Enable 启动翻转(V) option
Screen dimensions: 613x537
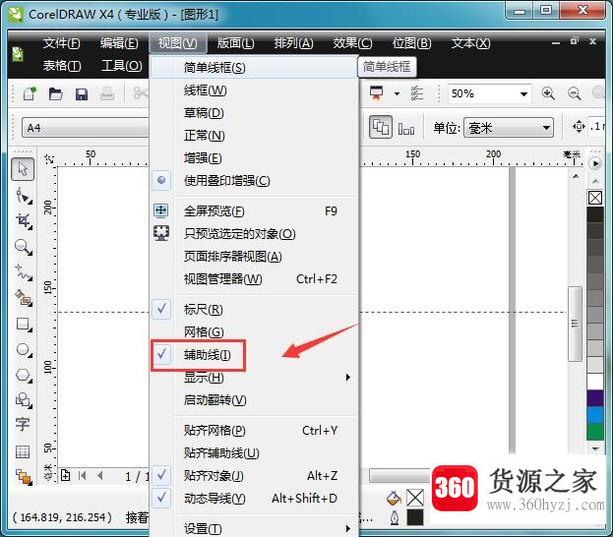point(254,400)
